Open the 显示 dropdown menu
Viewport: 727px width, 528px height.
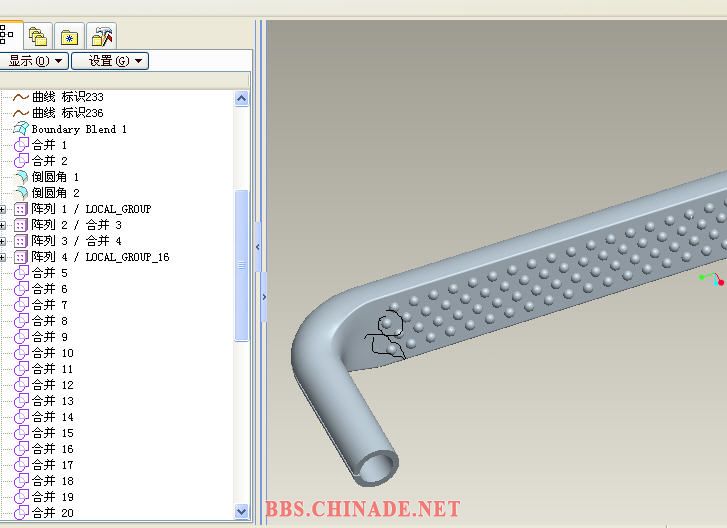[x=35, y=61]
